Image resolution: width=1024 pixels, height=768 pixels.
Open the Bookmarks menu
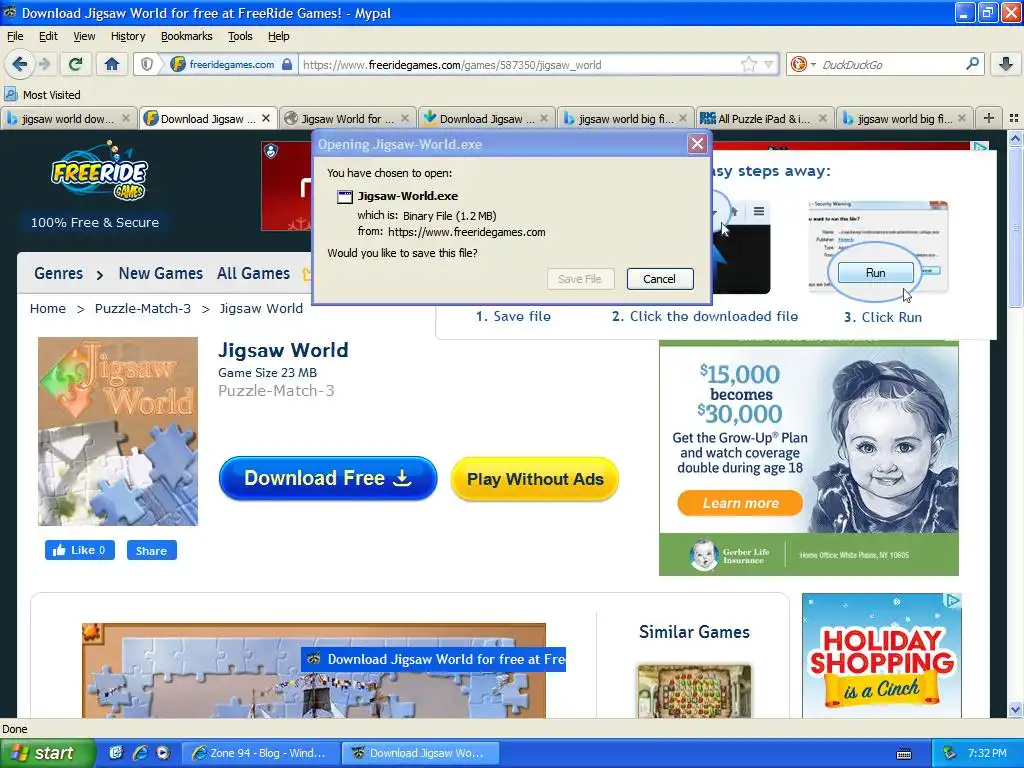click(187, 36)
